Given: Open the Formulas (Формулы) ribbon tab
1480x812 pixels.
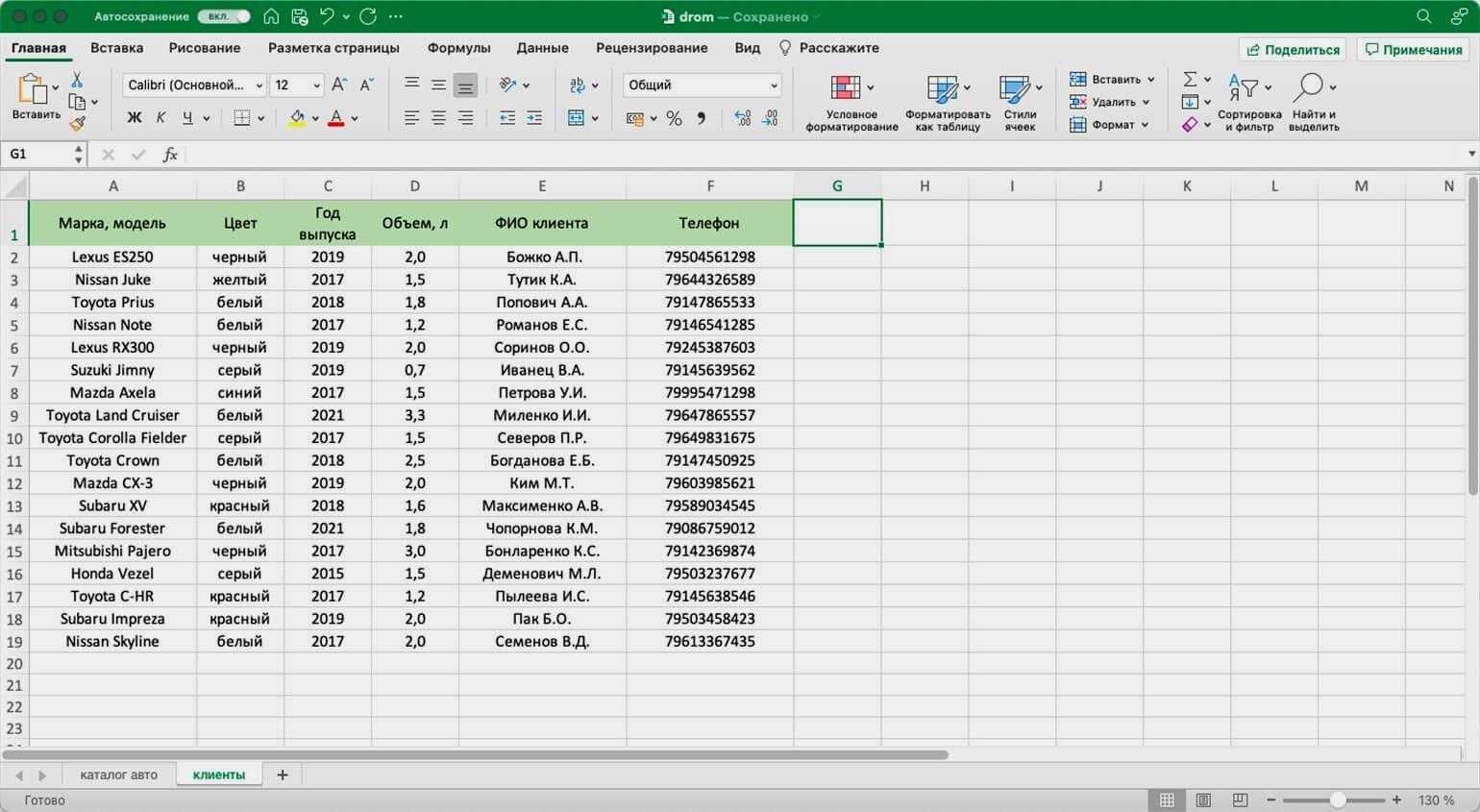Looking at the screenshot, I should click(458, 48).
